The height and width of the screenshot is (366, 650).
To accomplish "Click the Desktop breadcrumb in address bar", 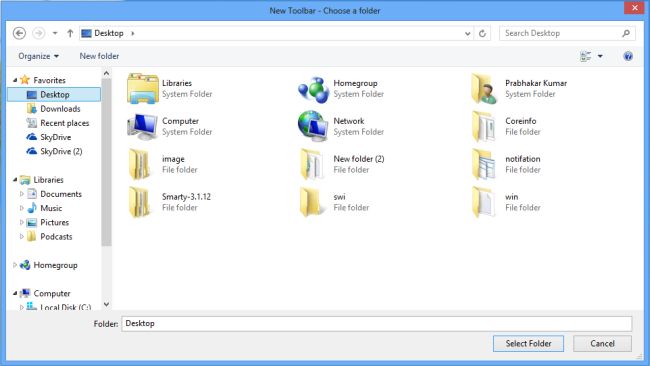I will click(108, 33).
